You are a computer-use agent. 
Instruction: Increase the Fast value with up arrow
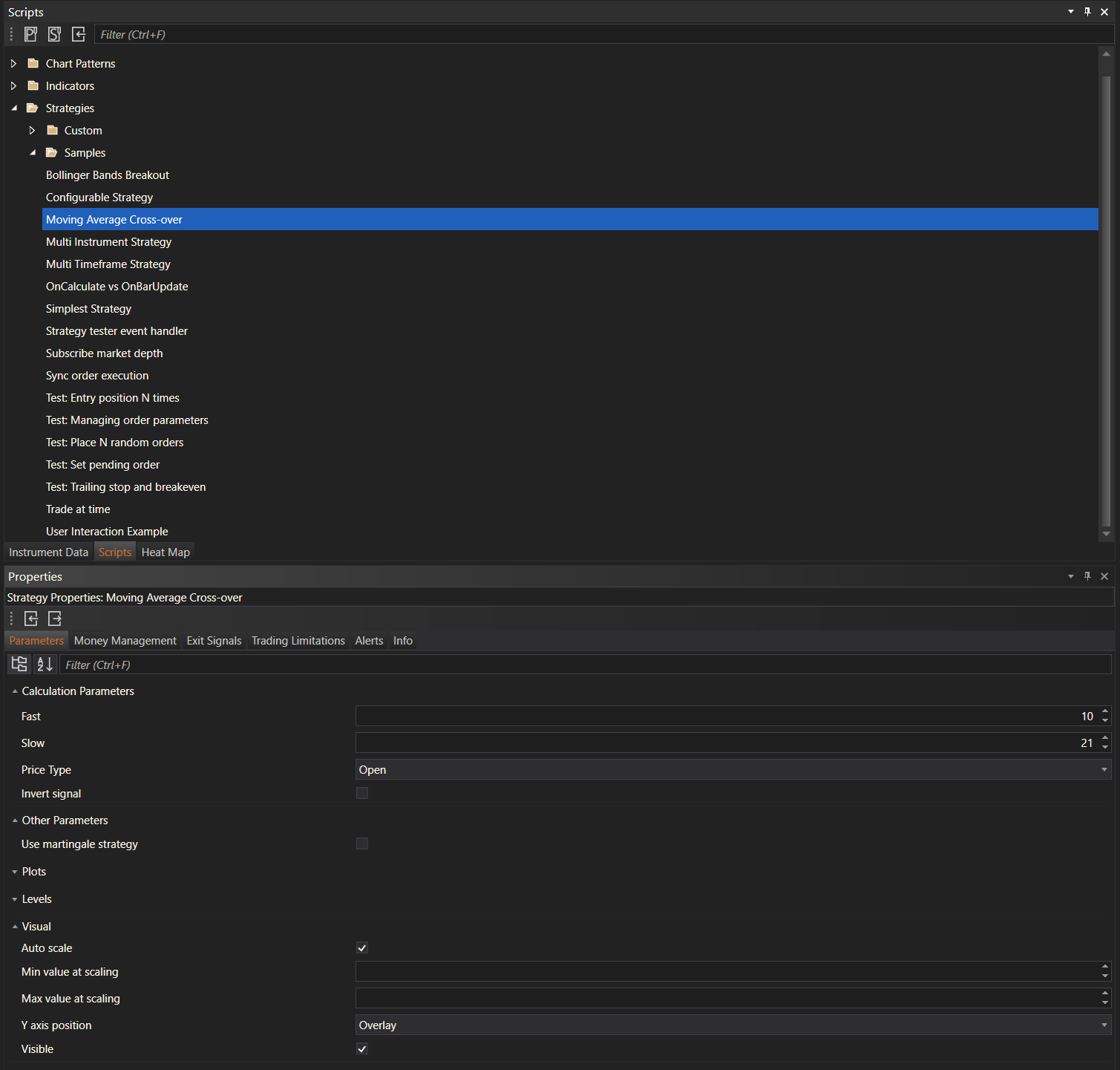click(1105, 711)
